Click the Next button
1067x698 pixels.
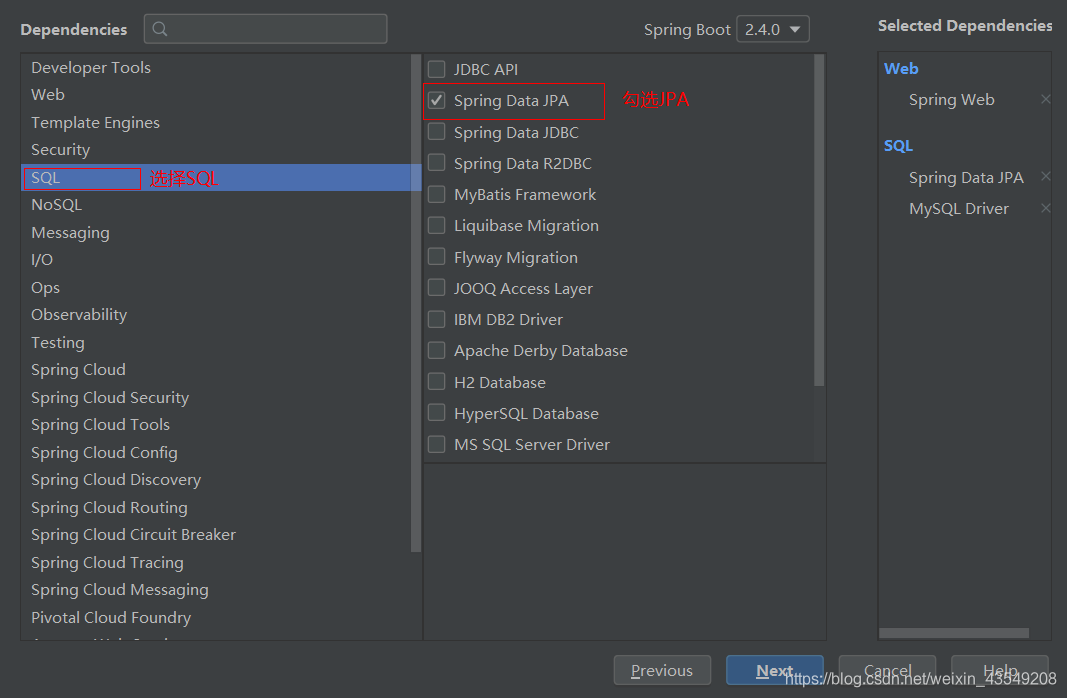point(774,671)
